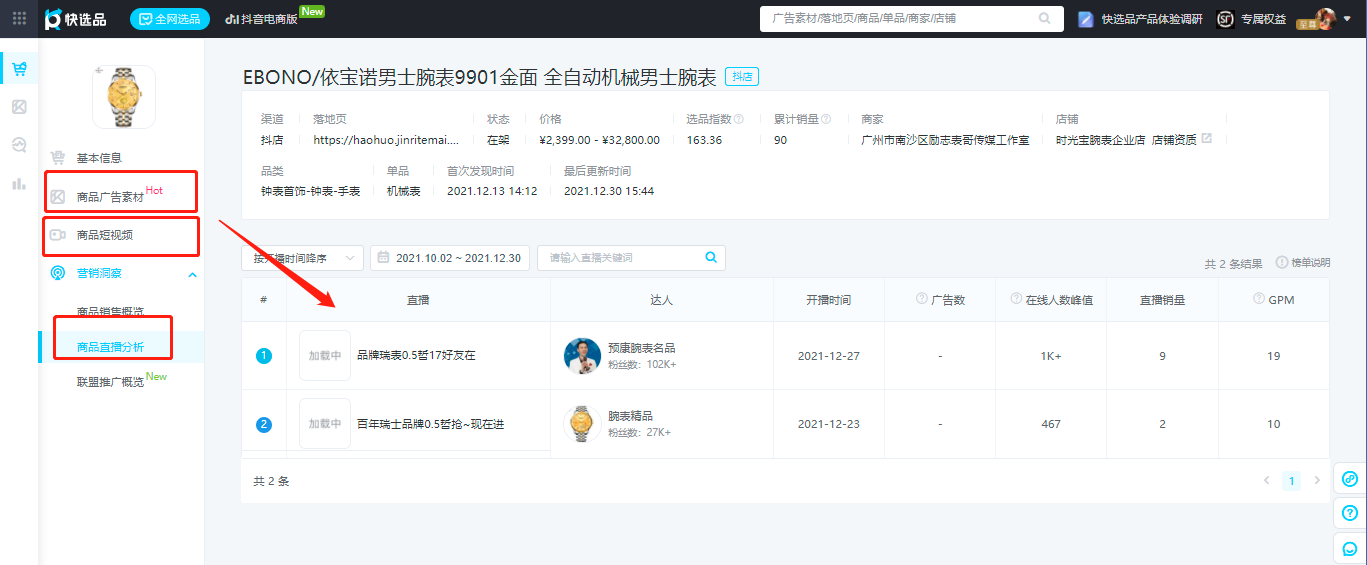Screen dimensions: 1367x565
Task: Click the 2021-12-27 broadcast date cell
Action: tap(828, 356)
